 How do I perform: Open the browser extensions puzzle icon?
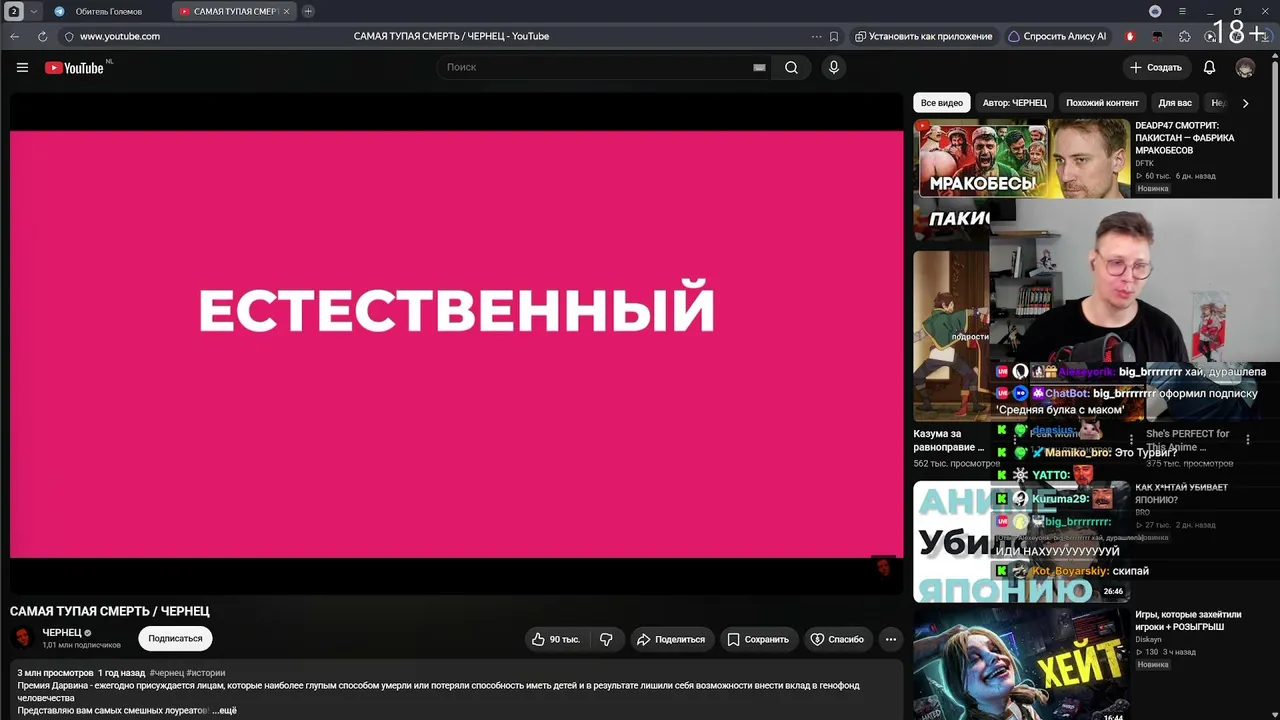pos(1185,36)
